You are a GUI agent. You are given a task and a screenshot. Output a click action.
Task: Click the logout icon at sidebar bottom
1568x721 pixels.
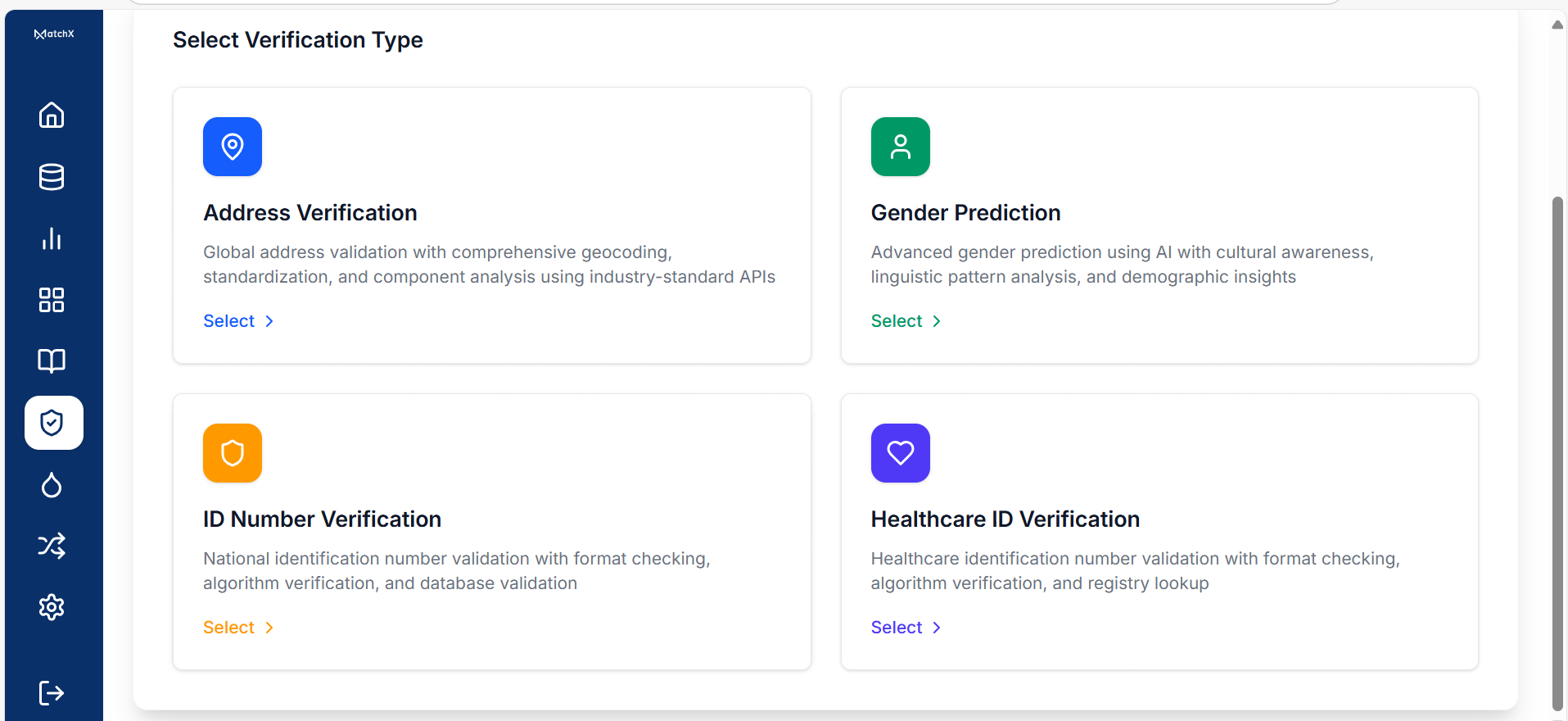[52, 692]
